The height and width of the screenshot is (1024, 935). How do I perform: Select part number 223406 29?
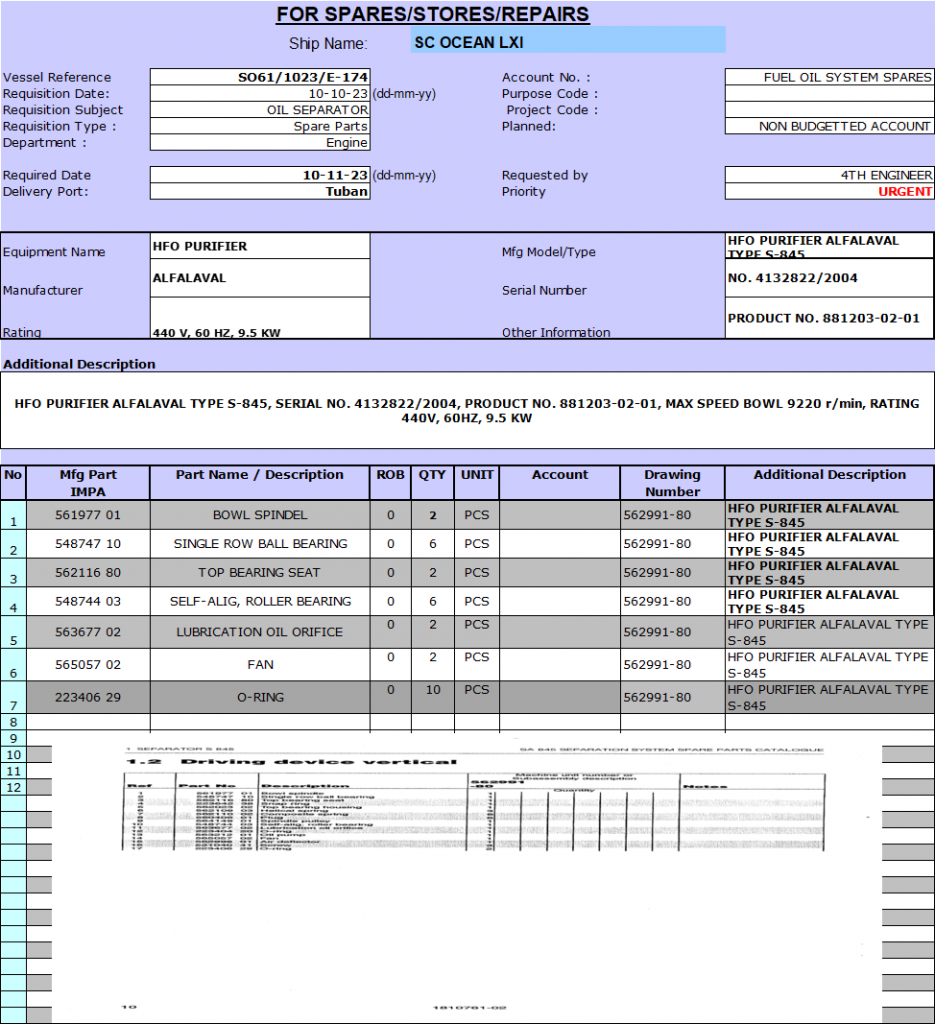click(x=87, y=697)
